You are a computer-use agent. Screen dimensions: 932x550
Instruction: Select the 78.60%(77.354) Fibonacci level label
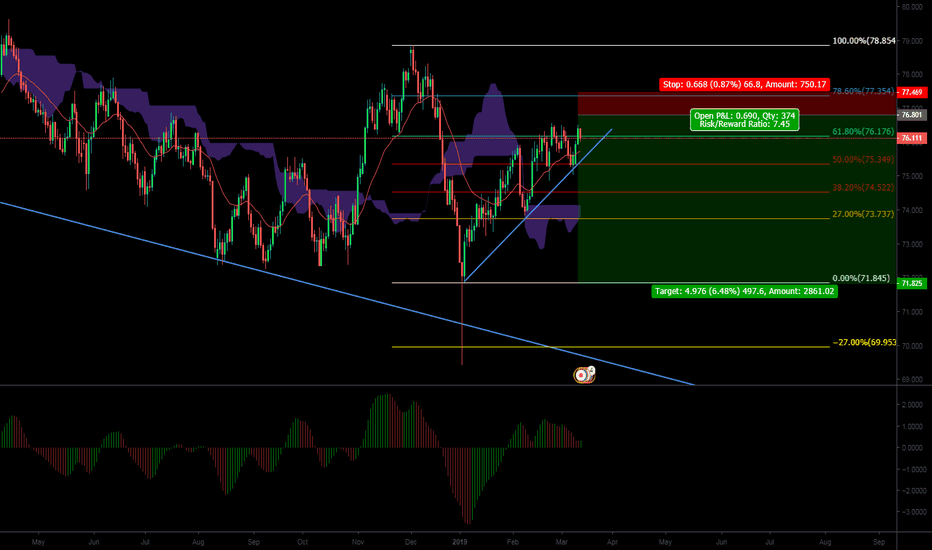862,91
